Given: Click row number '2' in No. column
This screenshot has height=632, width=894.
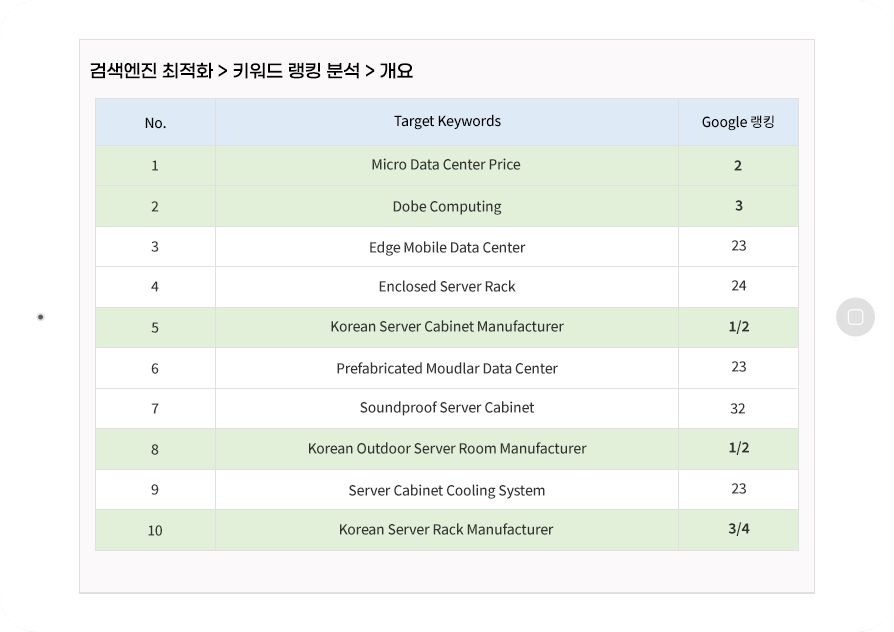Looking at the screenshot, I should click(155, 206).
